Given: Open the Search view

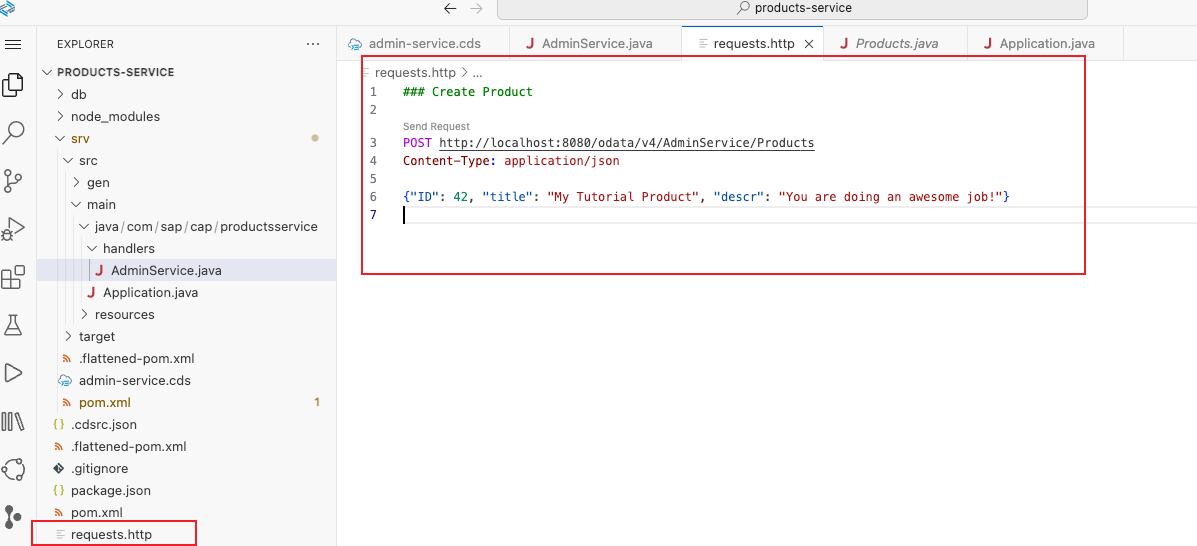Looking at the screenshot, I should click(x=13, y=132).
